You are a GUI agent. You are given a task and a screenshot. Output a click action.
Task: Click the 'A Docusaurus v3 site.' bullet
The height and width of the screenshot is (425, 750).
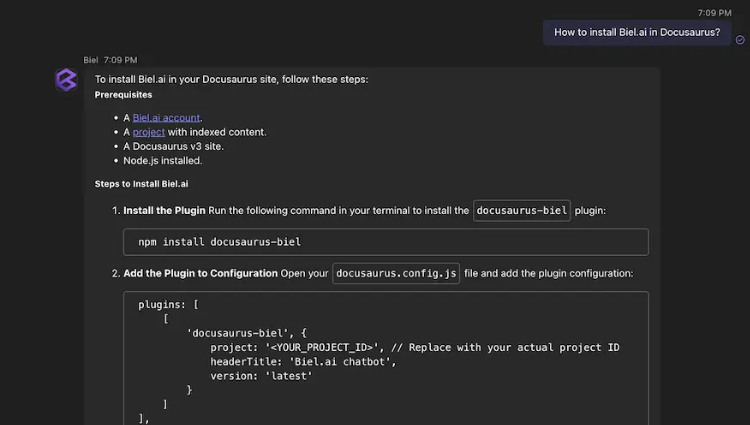click(x=173, y=146)
